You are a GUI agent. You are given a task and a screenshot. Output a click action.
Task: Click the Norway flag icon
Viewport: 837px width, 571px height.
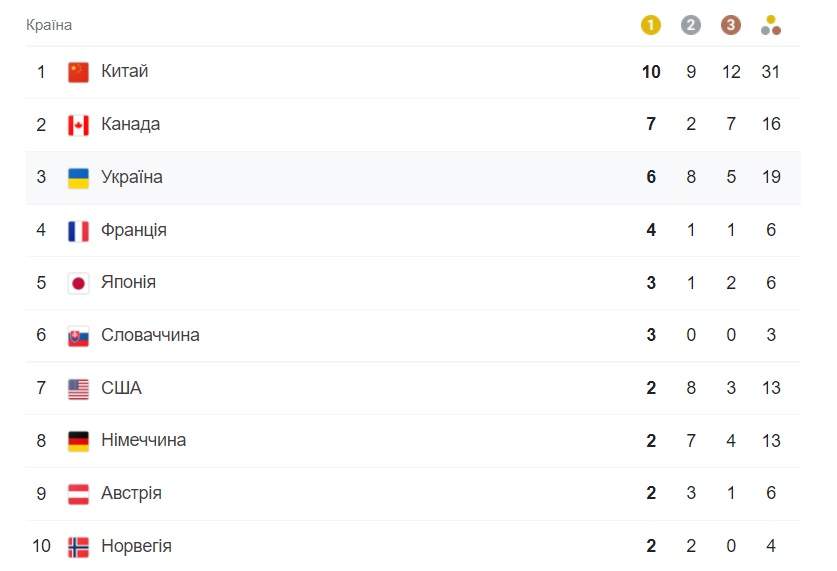tap(78, 547)
